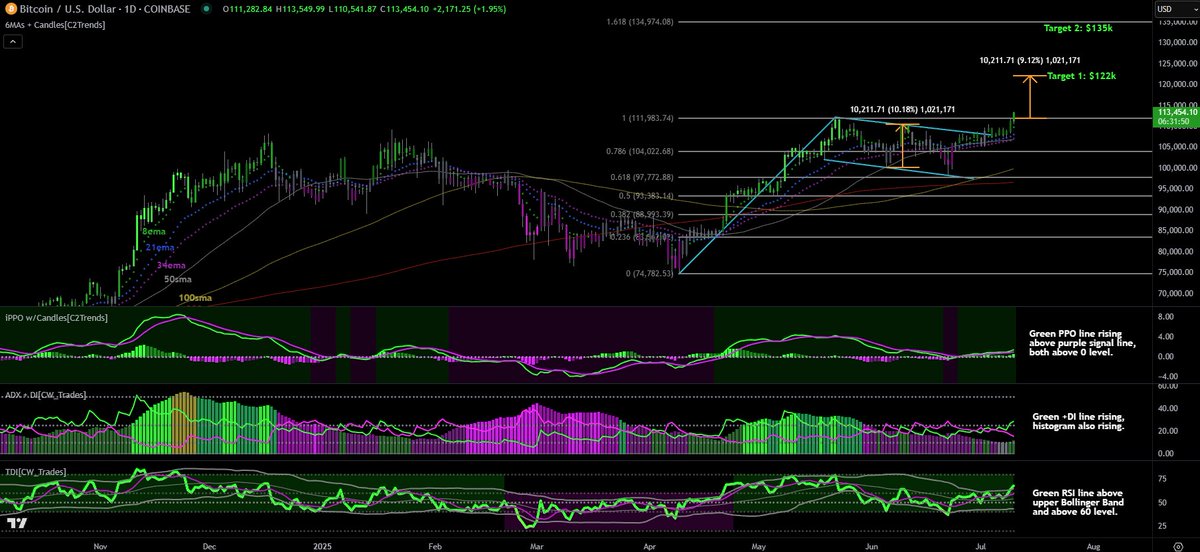Click the Nov label on time axis
This screenshot has height=552, width=1200.
(x=98, y=546)
